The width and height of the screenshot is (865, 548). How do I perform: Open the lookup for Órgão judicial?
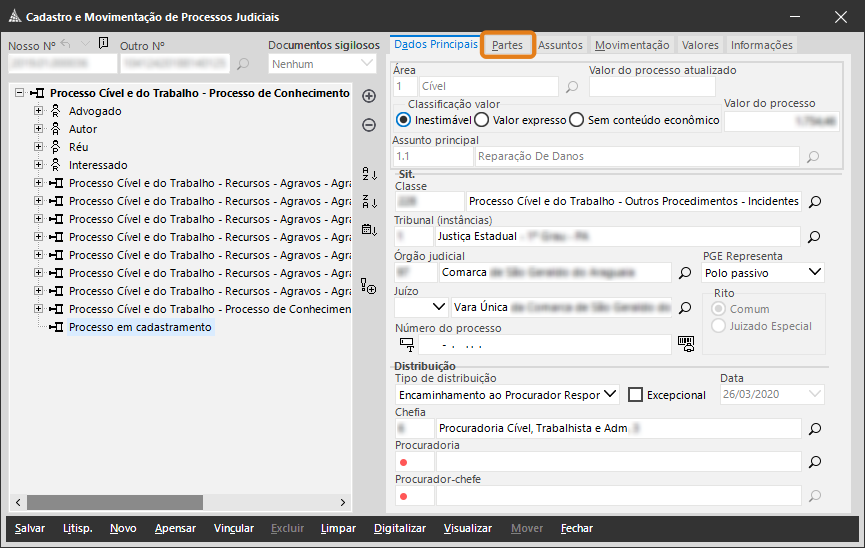coord(686,272)
